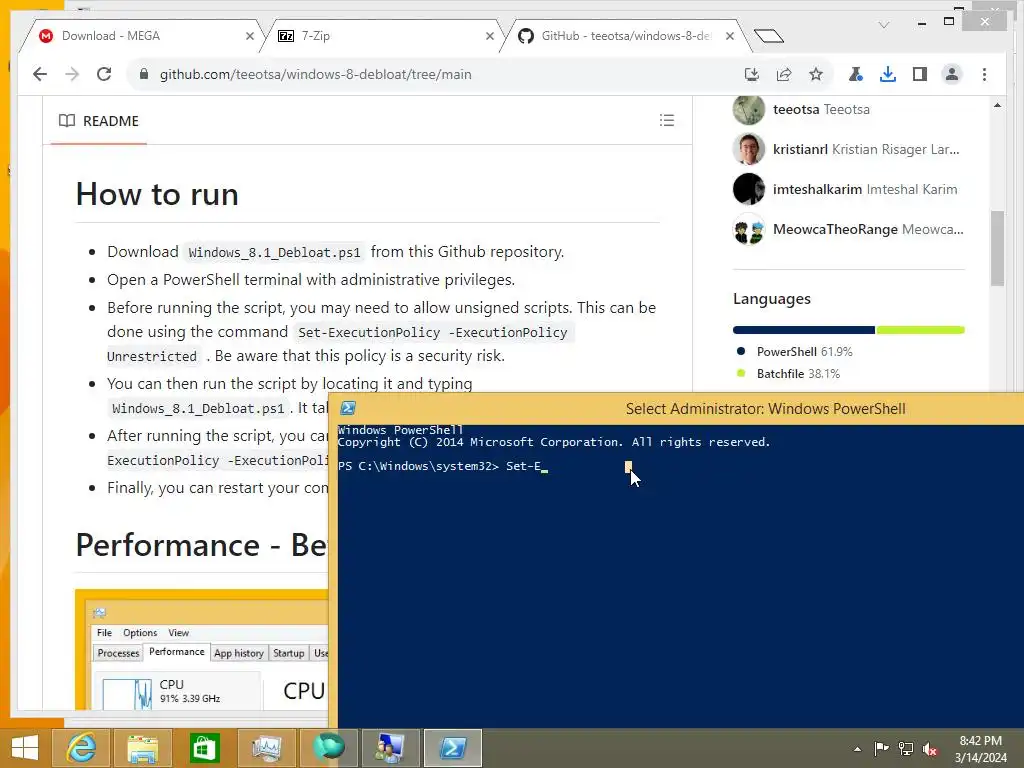Open the Chrome profile avatar
Screen dimensions: 1024x768
coord(952,74)
